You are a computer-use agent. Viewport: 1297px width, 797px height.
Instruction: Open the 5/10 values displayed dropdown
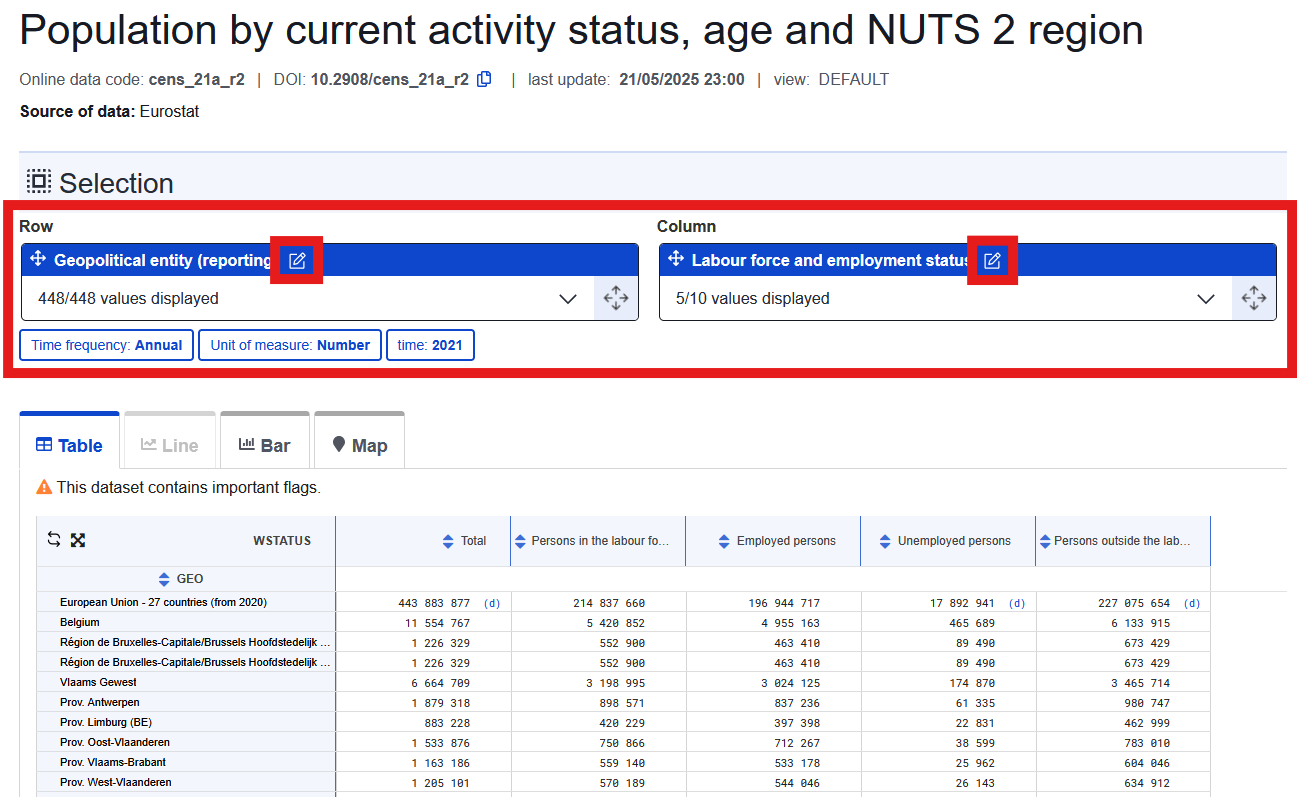(1205, 298)
